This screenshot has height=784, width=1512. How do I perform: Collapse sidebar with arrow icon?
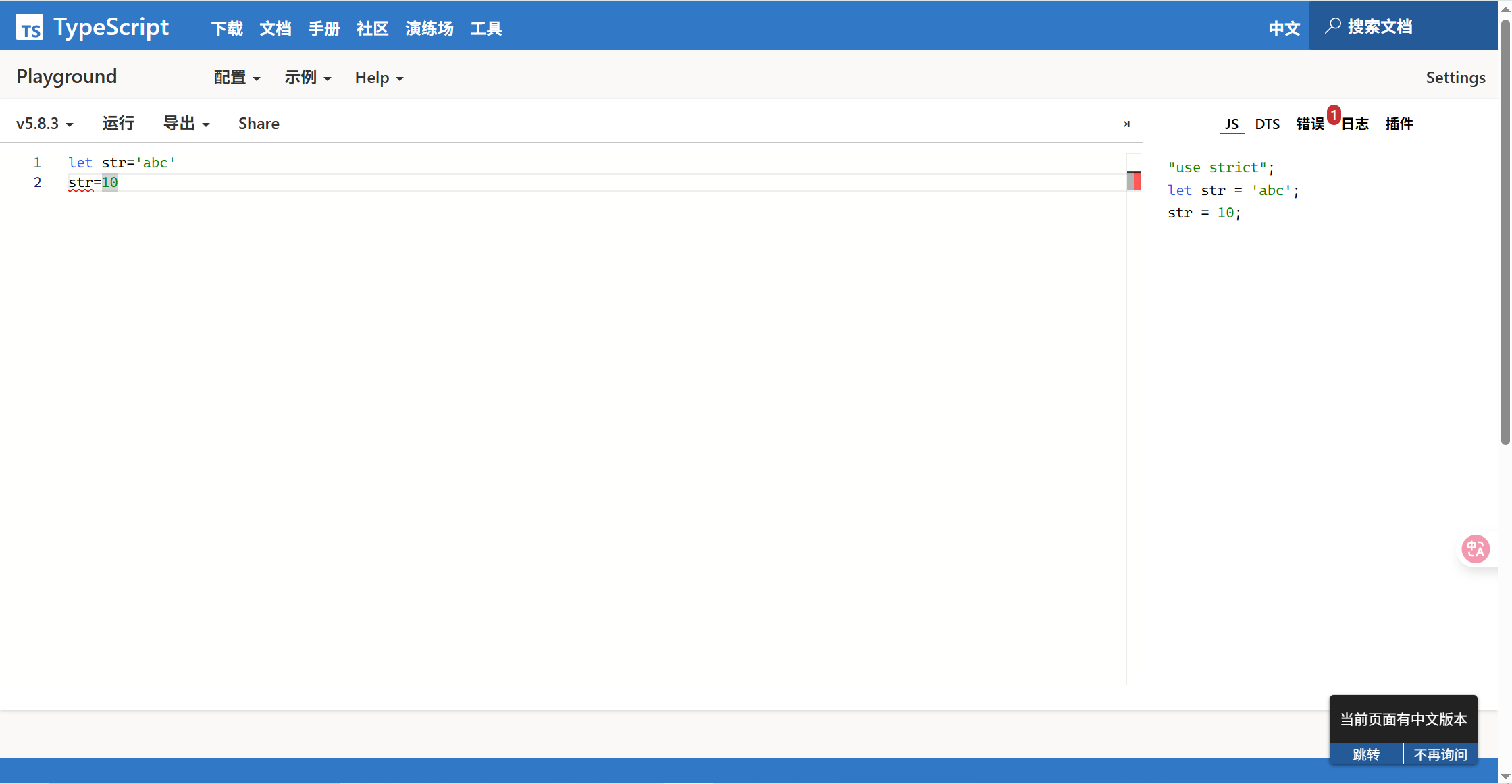1123,124
